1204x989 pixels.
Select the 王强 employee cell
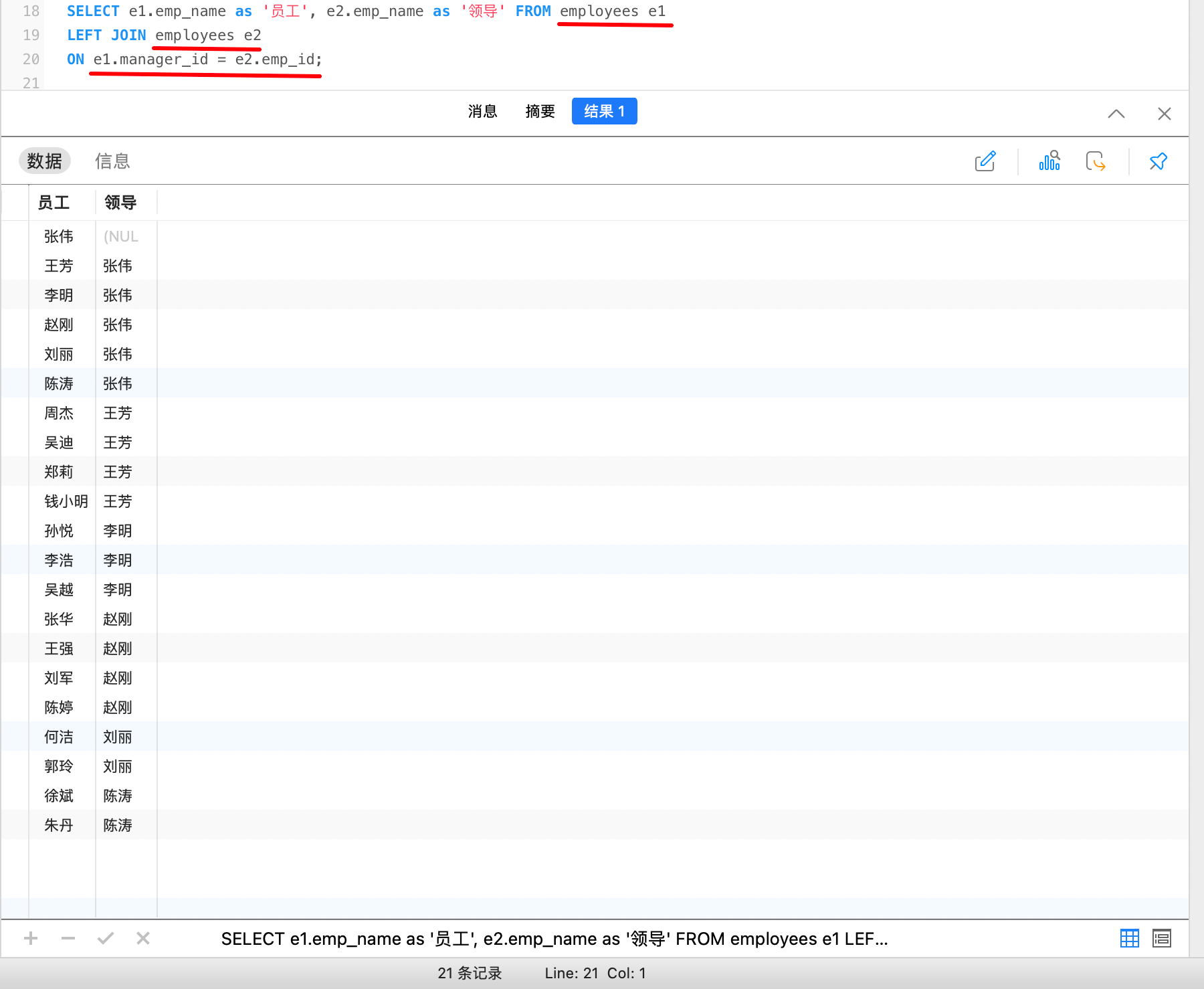click(62, 648)
